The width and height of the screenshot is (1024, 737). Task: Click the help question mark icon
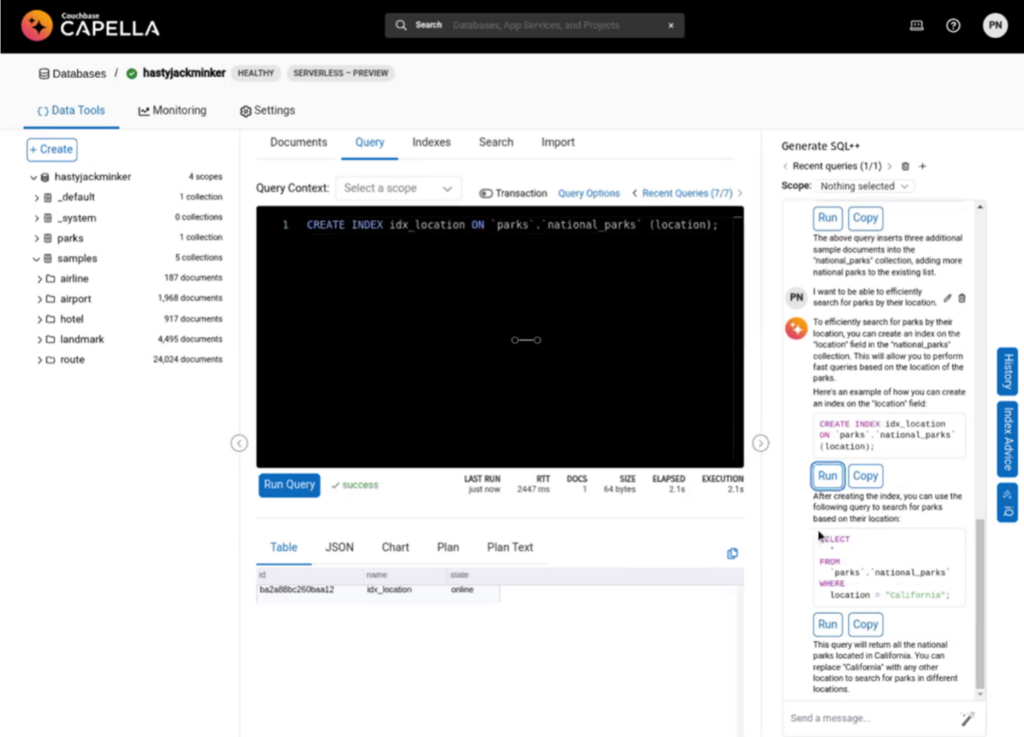pos(953,25)
